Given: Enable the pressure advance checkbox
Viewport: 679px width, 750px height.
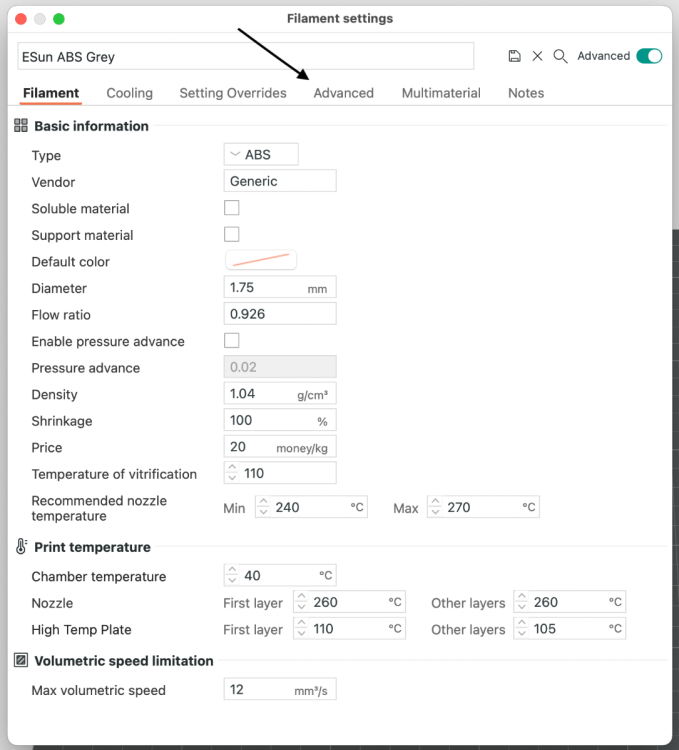Looking at the screenshot, I should pos(231,341).
